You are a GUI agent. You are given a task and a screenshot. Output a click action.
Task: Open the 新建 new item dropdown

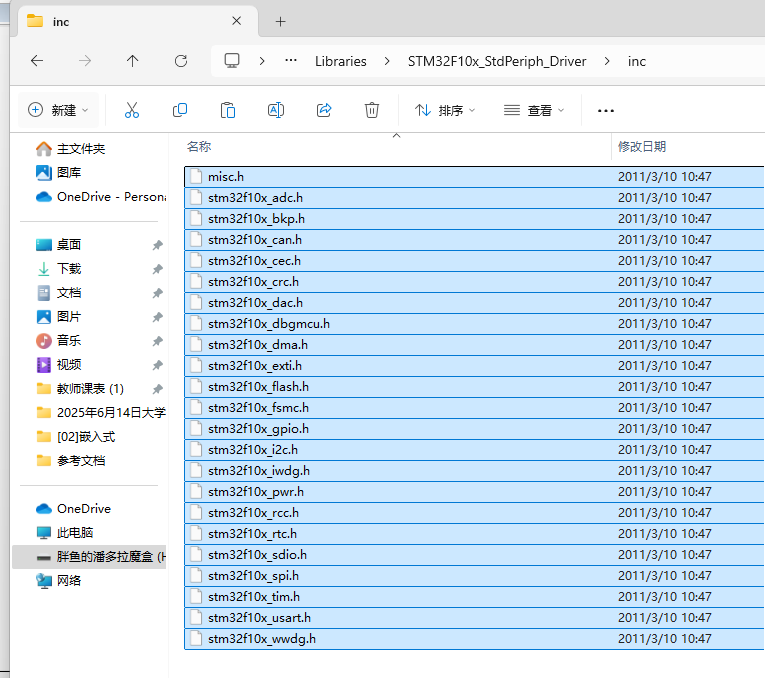59,110
